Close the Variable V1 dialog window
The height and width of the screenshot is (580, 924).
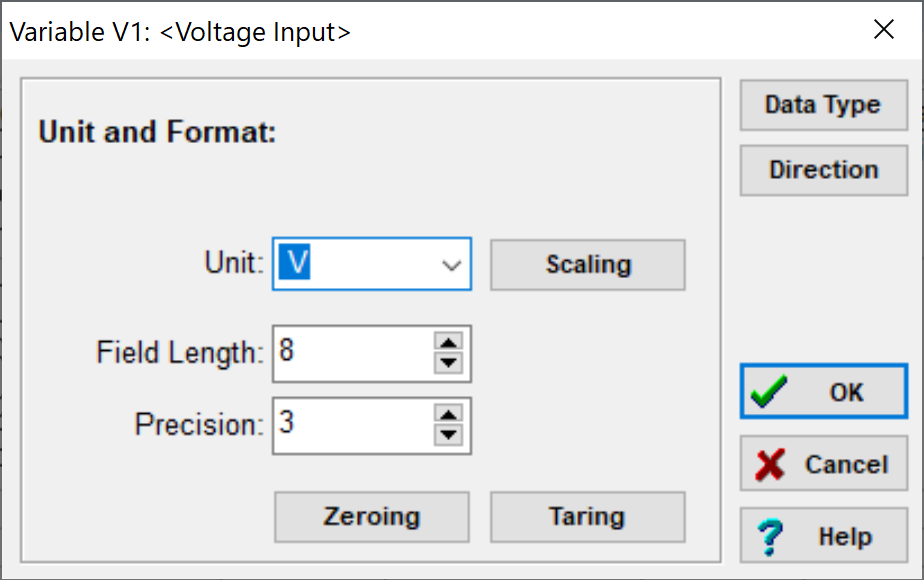(884, 30)
